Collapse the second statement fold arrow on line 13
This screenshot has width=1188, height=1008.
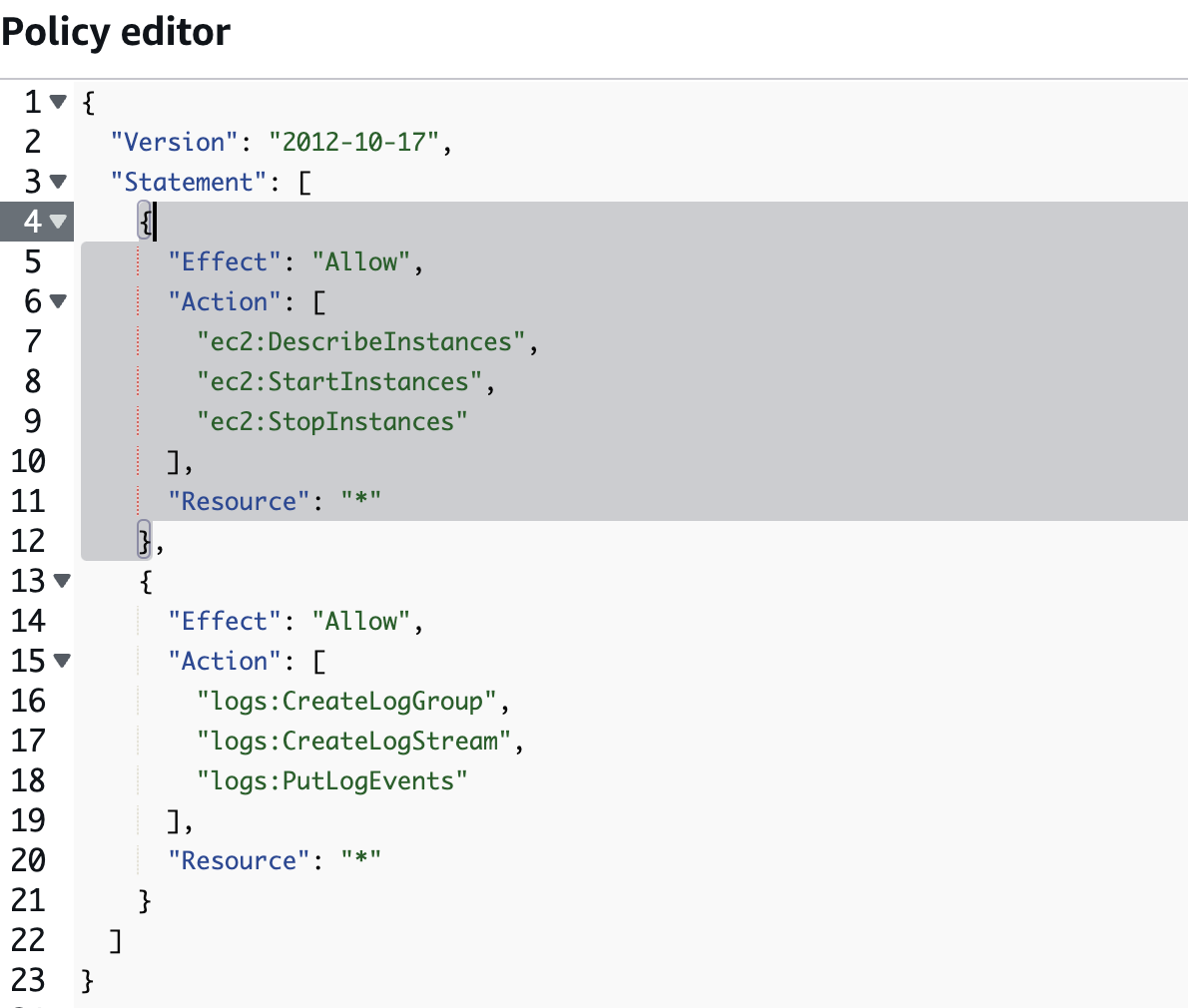(62, 581)
